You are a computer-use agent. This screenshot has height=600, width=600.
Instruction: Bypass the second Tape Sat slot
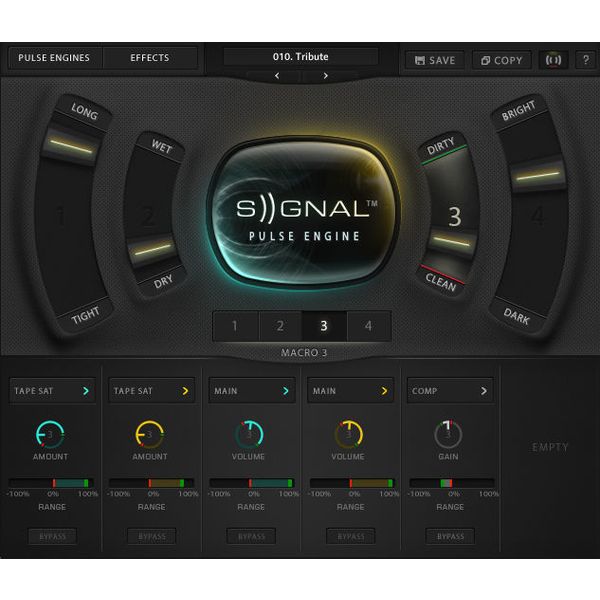[152, 536]
